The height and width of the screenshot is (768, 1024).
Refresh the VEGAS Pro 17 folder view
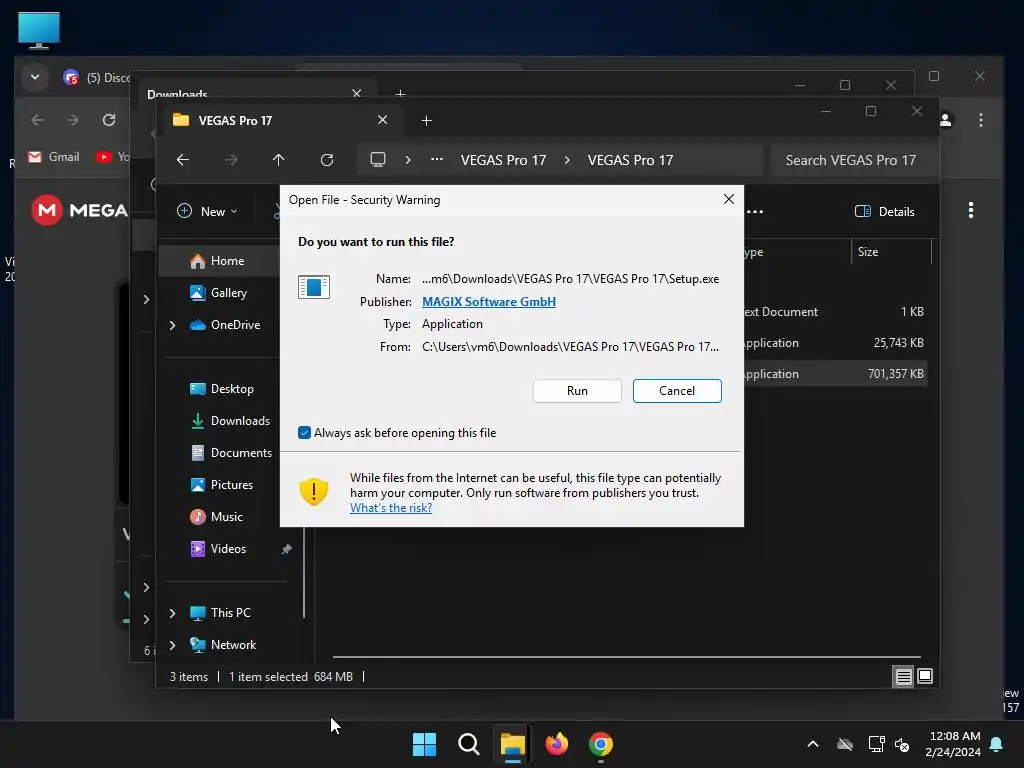tap(327, 160)
